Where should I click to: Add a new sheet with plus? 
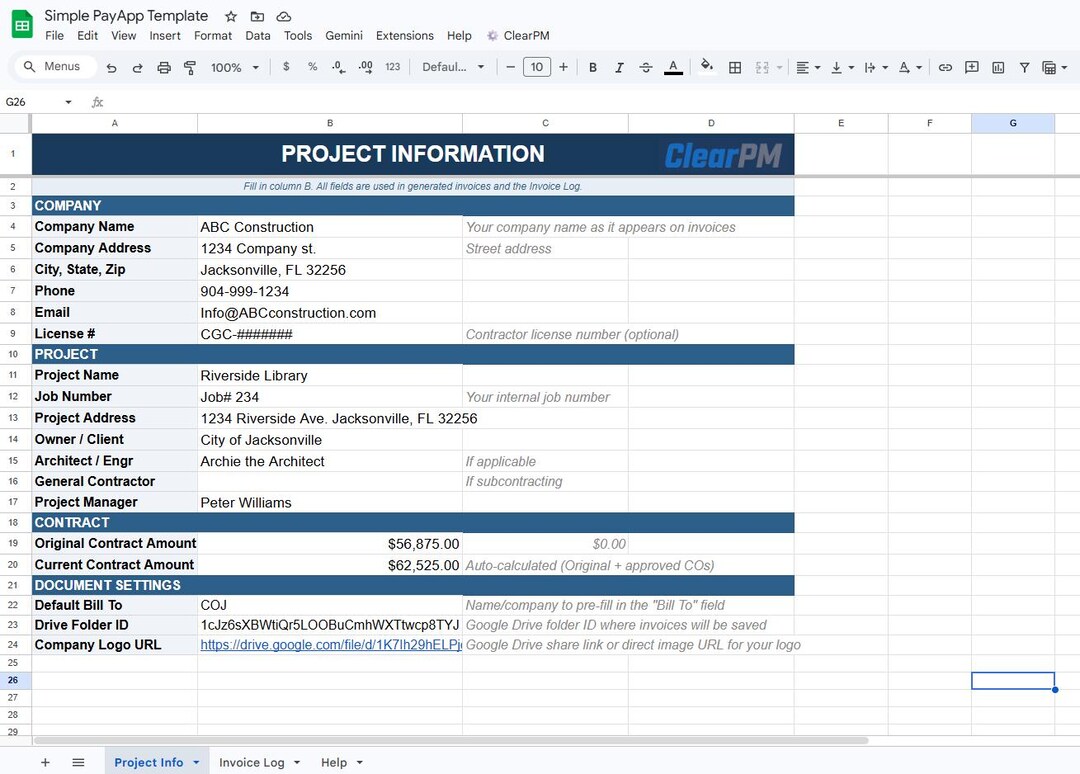pyautogui.click(x=45, y=762)
